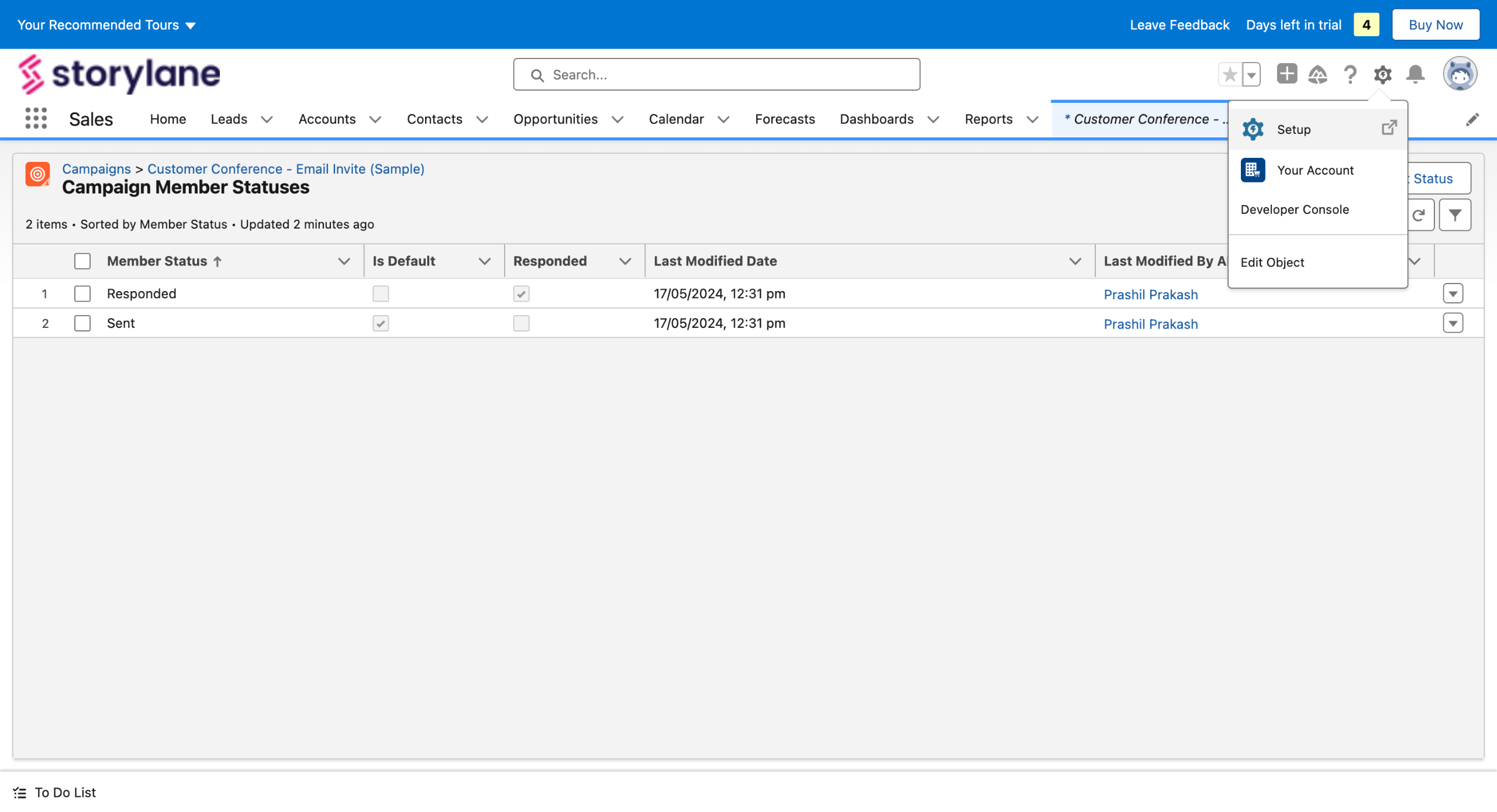Open Your Recommended Tours dropdown

point(106,25)
